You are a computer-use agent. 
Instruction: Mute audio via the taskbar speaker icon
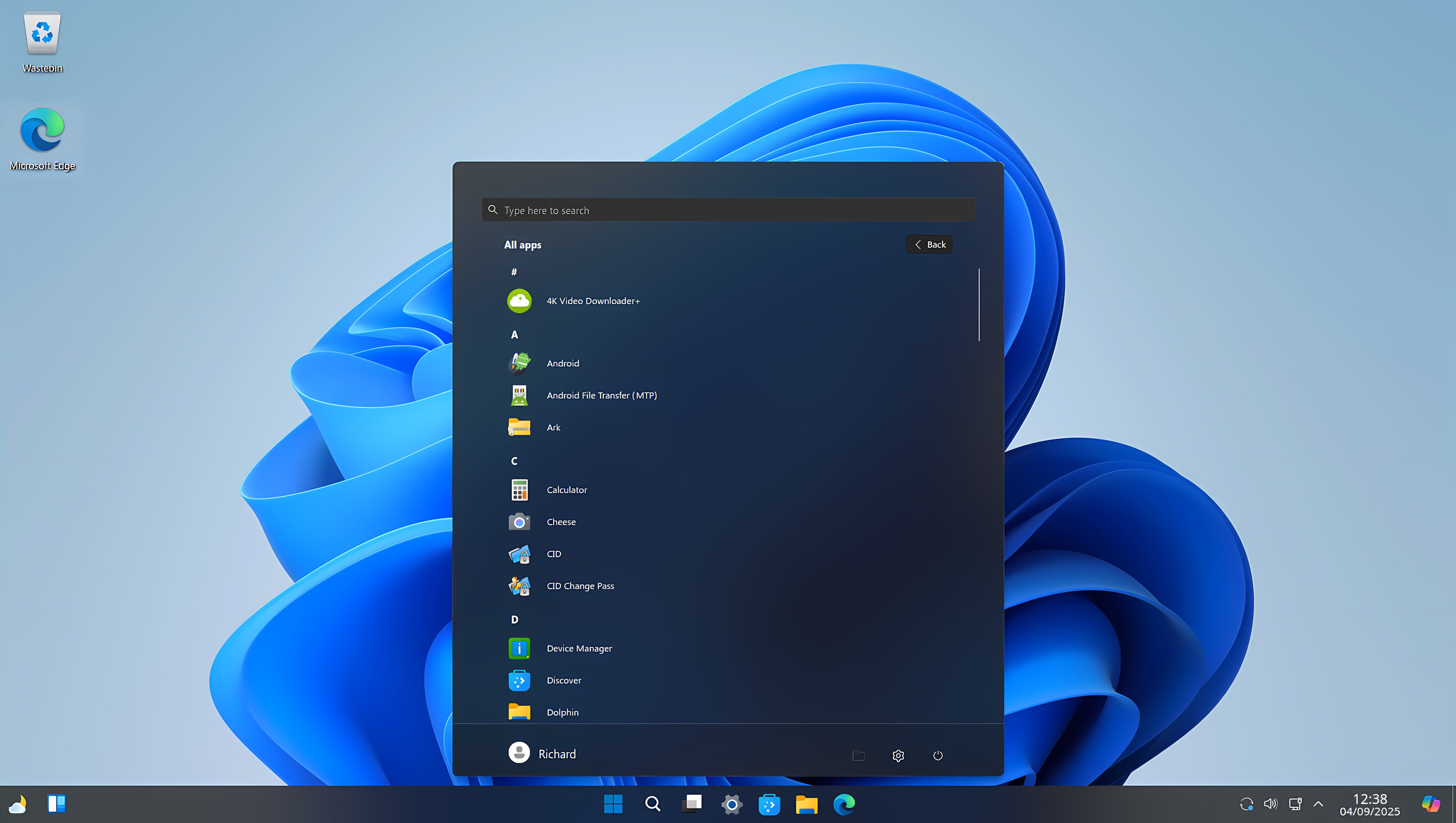[x=1270, y=804]
